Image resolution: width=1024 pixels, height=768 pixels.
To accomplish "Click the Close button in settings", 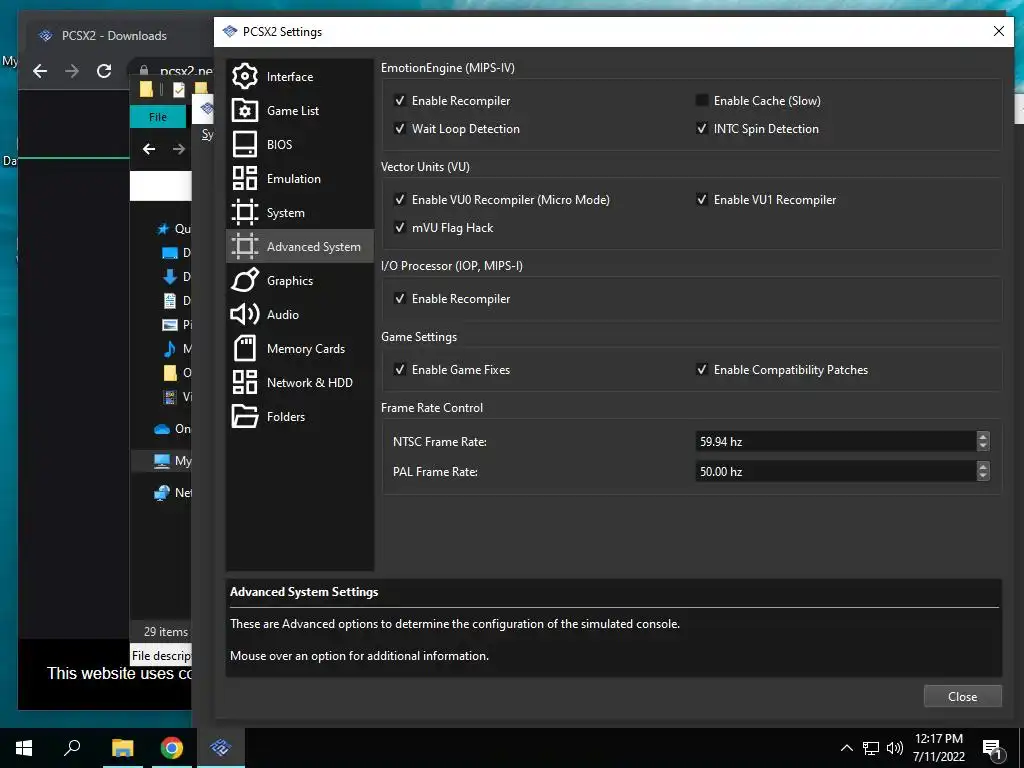I will [963, 696].
